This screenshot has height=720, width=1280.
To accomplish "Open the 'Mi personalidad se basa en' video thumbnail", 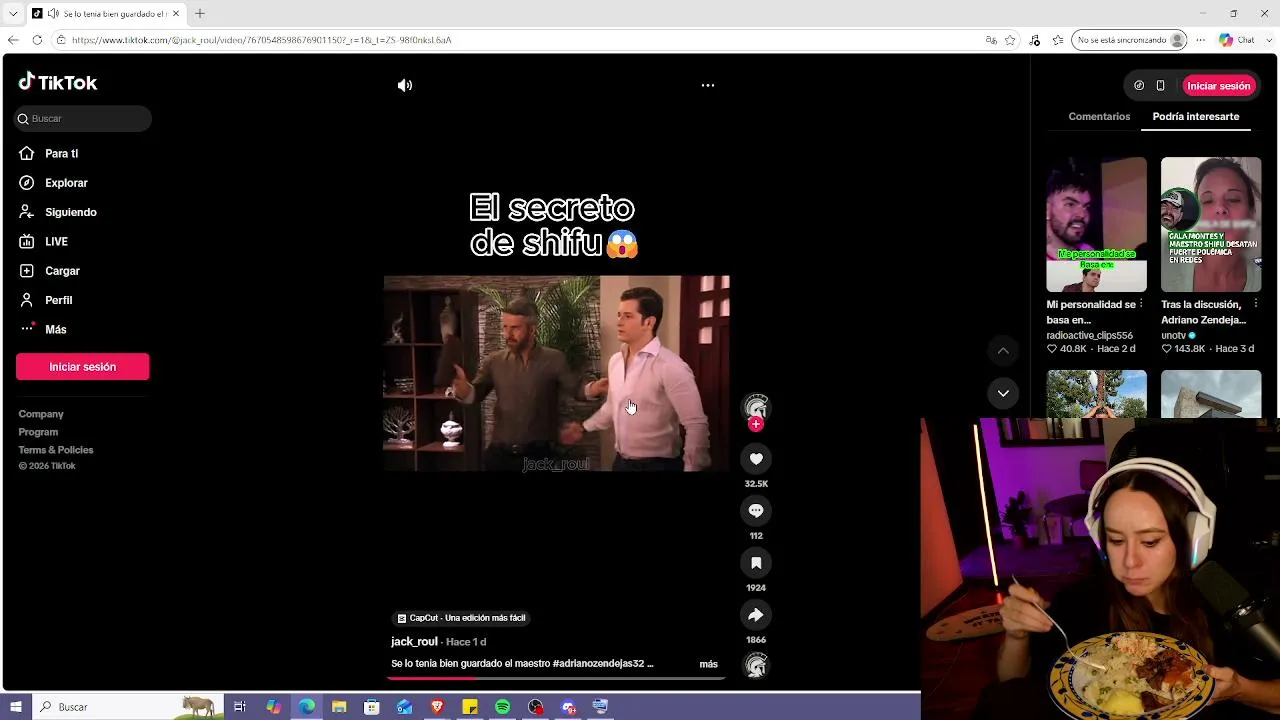I will point(1097,224).
